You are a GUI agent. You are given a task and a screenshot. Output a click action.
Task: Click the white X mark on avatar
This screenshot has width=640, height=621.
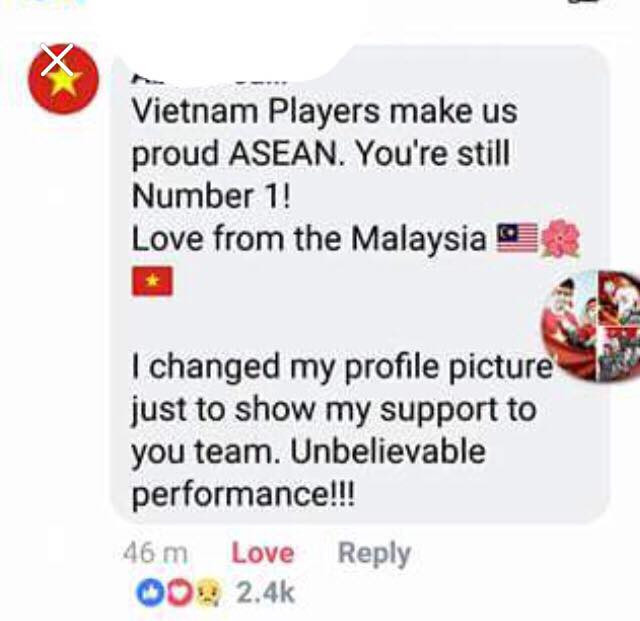tap(57, 60)
